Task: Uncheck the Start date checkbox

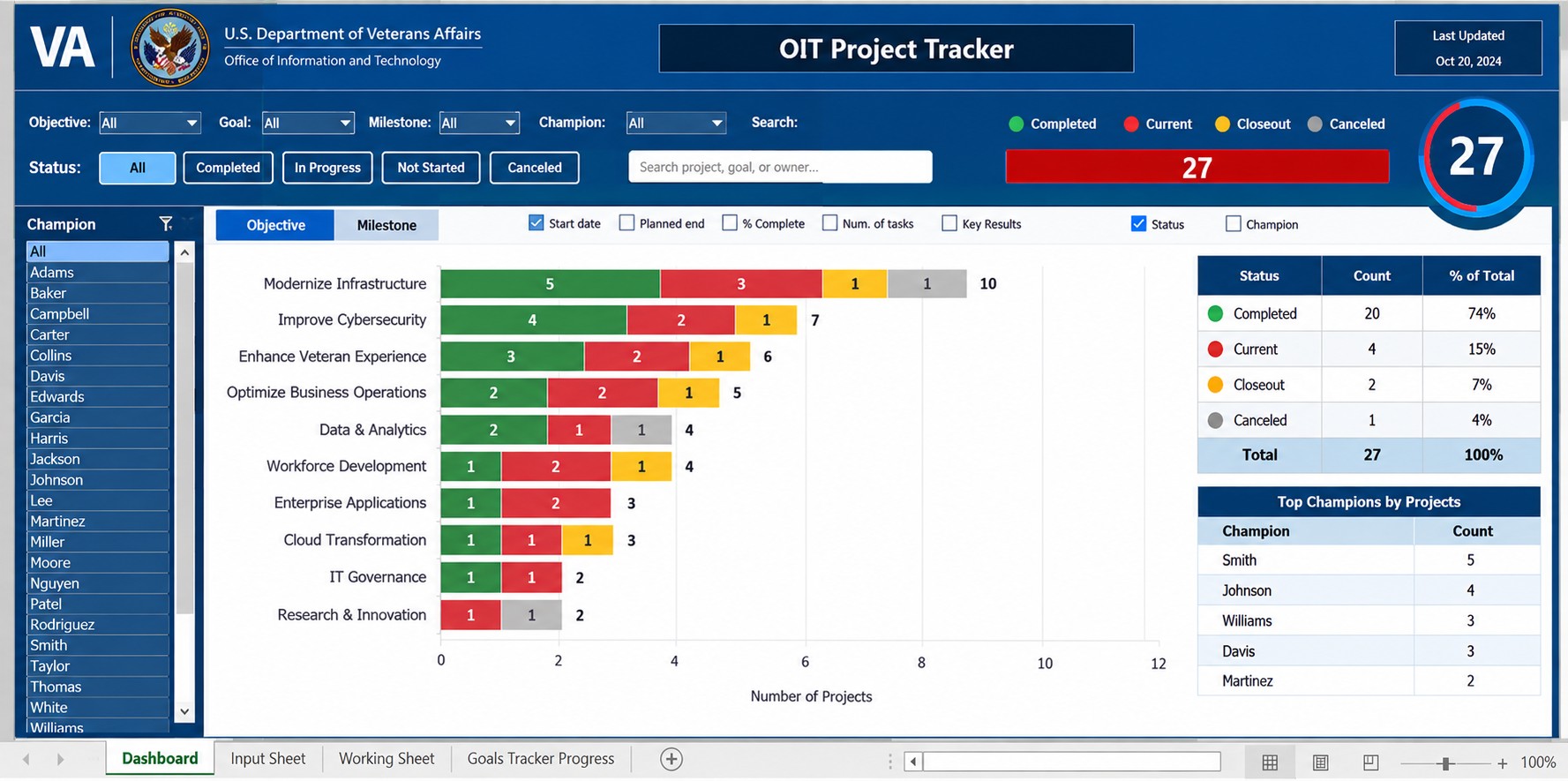Action: coord(536,223)
